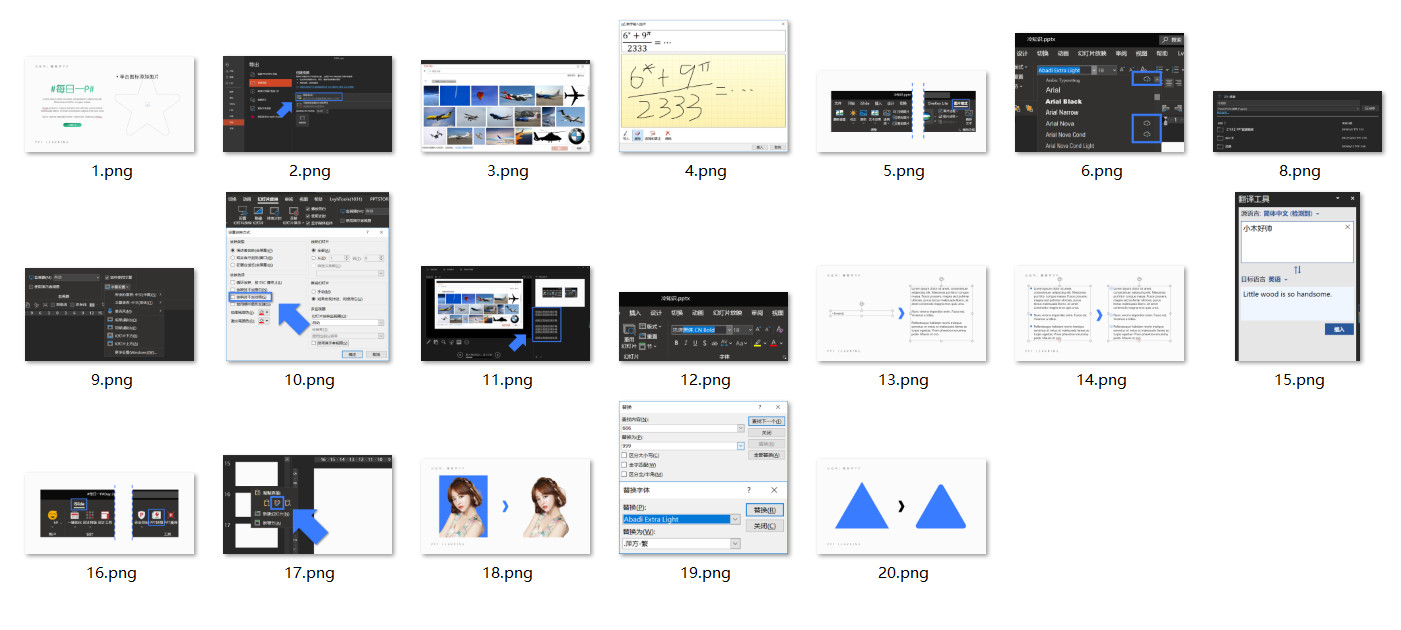Click the file name "8.png"

tap(1298, 171)
